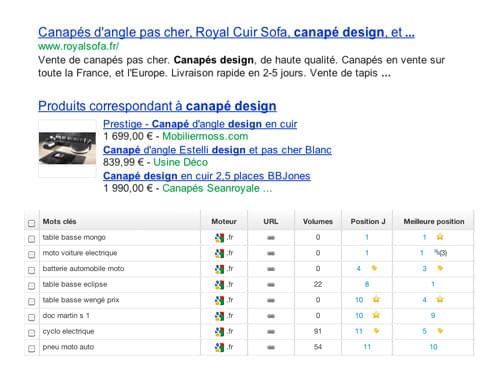Sort by the Volumes column header
Image resolution: width=500 pixels, height=378 pixels.
[x=318, y=221]
